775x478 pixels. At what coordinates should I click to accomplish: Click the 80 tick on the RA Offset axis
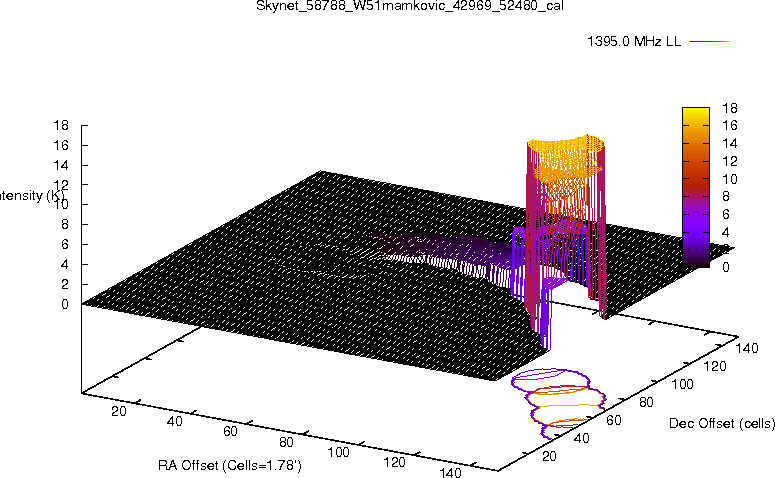tap(286, 442)
